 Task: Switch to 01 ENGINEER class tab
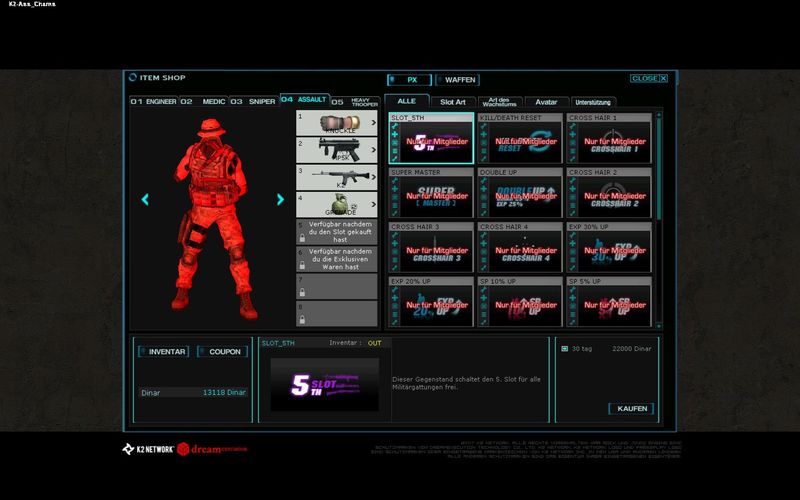coord(154,102)
